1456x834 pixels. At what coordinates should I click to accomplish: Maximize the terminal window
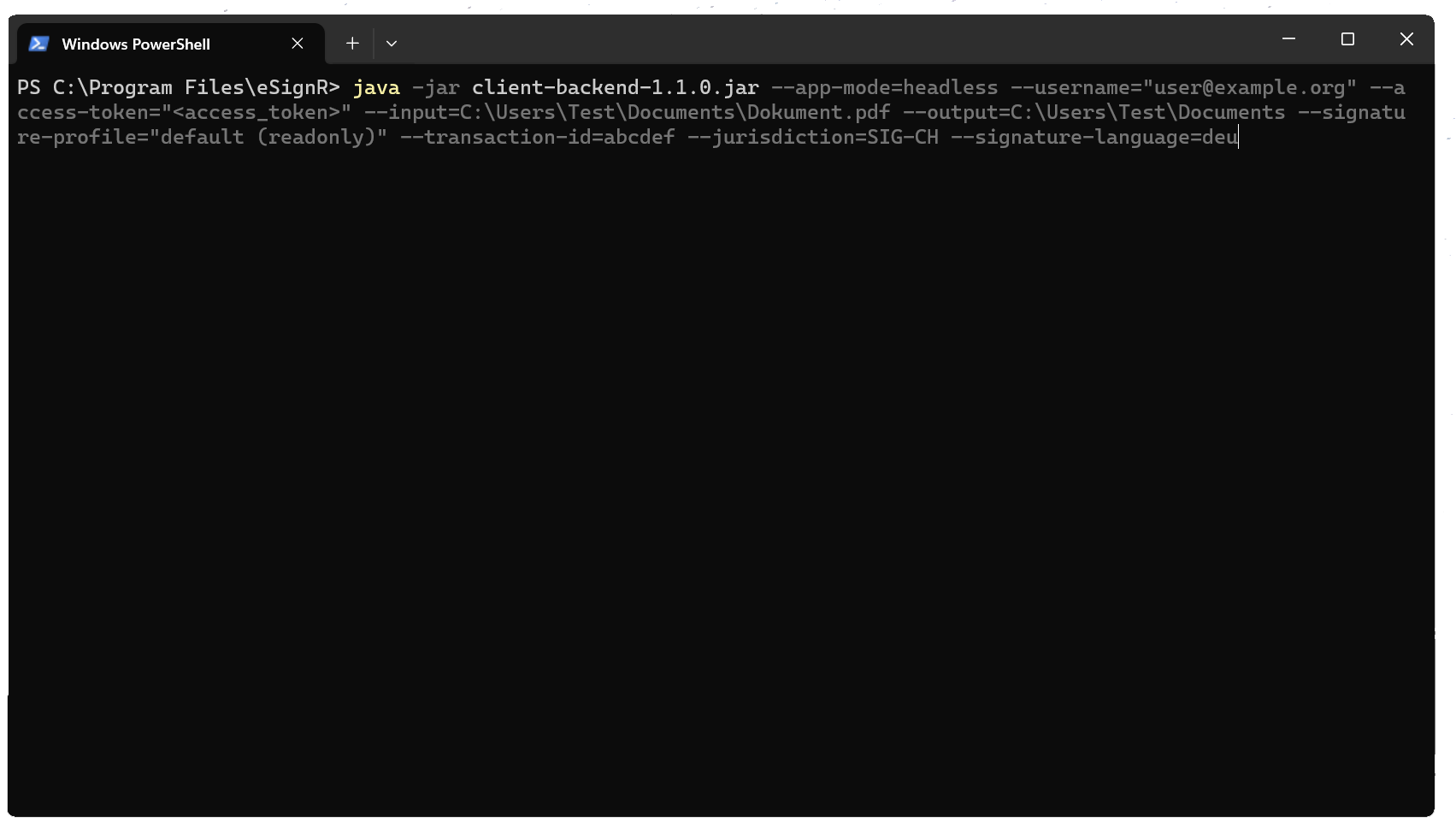click(1347, 39)
